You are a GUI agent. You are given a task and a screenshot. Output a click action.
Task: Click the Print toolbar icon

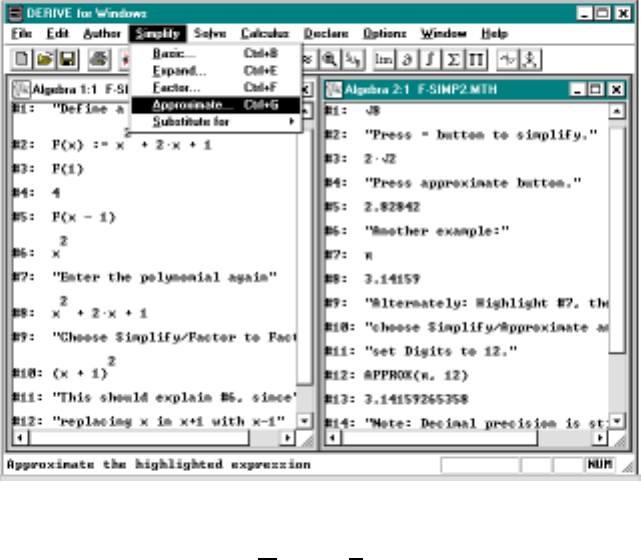click(x=98, y=60)
